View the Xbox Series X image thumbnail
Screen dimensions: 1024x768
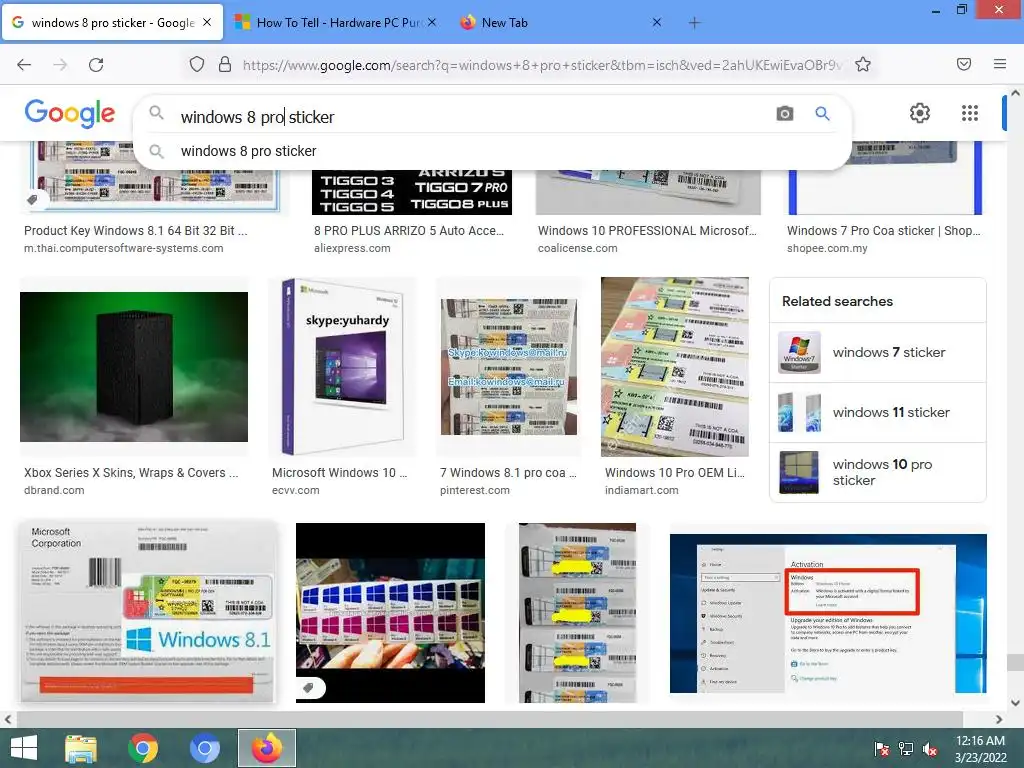[134, 366]
